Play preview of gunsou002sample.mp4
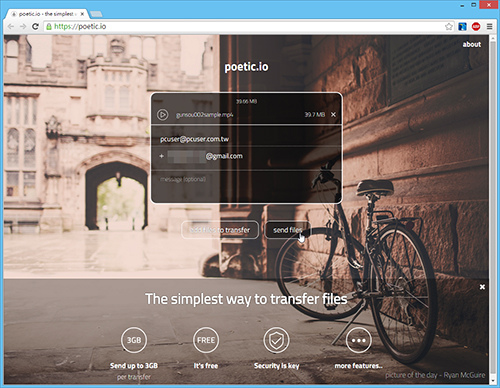This screenshot has width=500, height=388. click(x=162, y=115)
